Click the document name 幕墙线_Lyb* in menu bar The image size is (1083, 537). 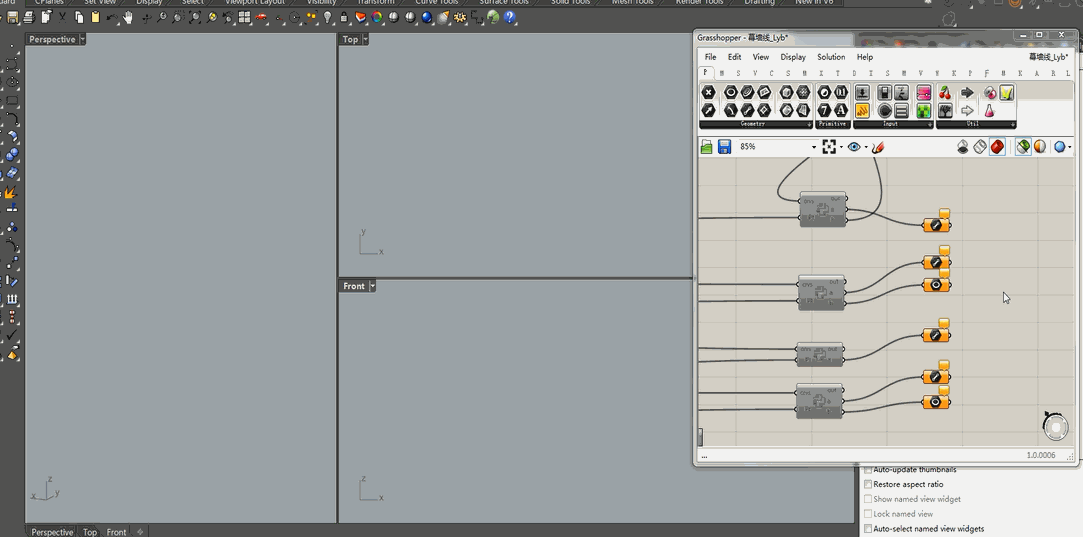tap(1048, 57)
